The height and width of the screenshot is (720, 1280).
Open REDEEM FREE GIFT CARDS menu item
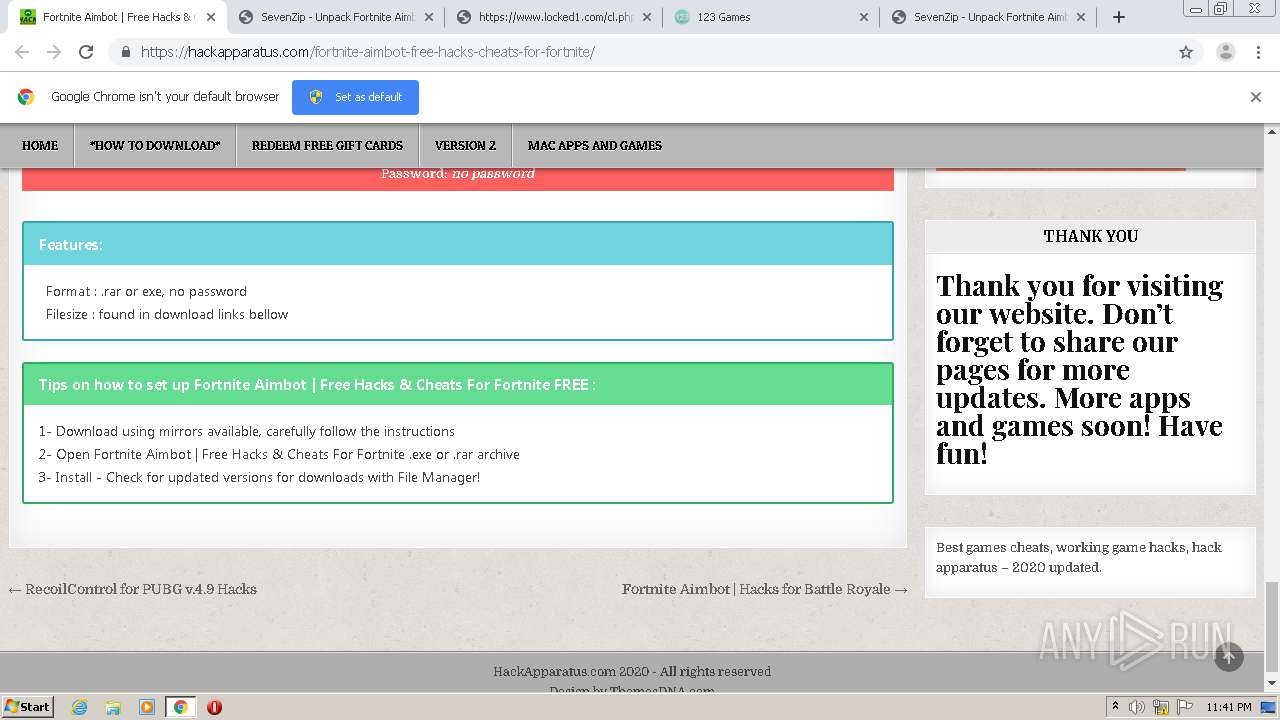tap(327, 145)
